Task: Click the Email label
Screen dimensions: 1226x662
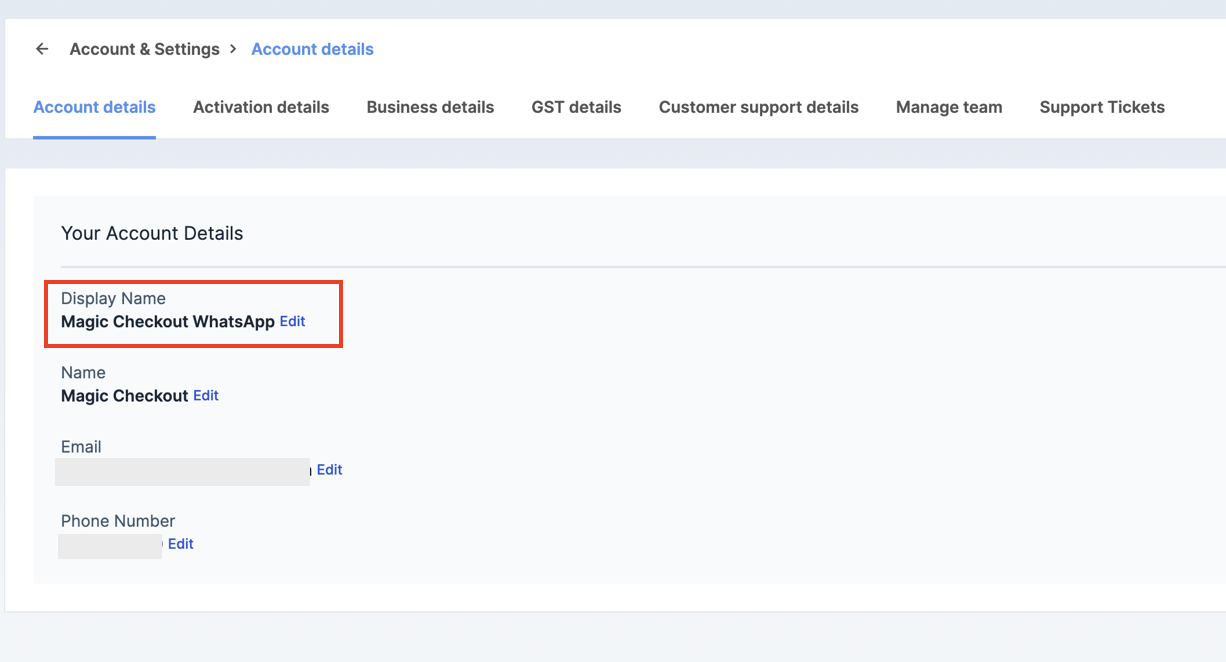Action: pyautogui.click(x=81, y=446)
